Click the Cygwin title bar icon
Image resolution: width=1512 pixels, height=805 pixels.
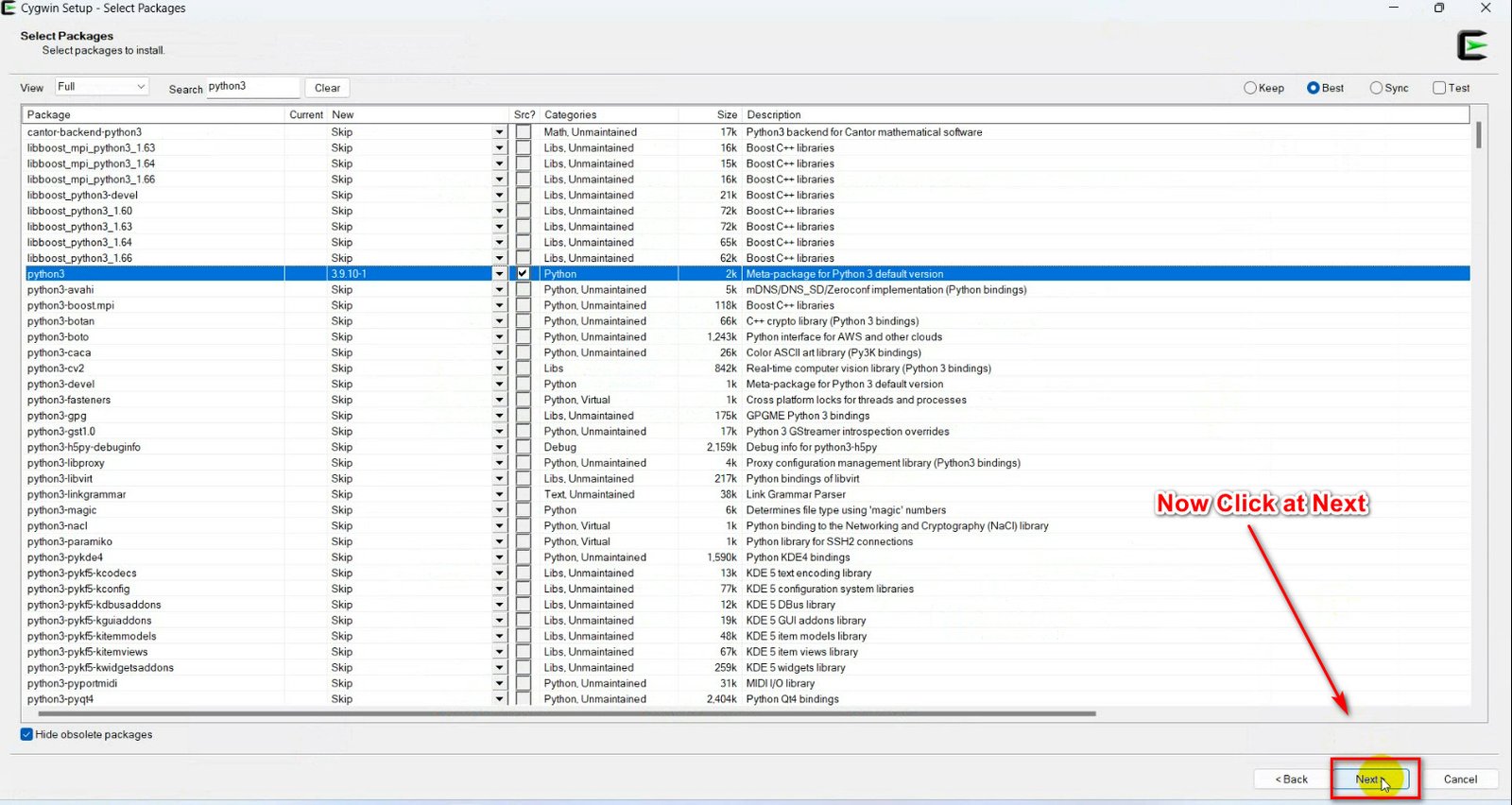9,9
